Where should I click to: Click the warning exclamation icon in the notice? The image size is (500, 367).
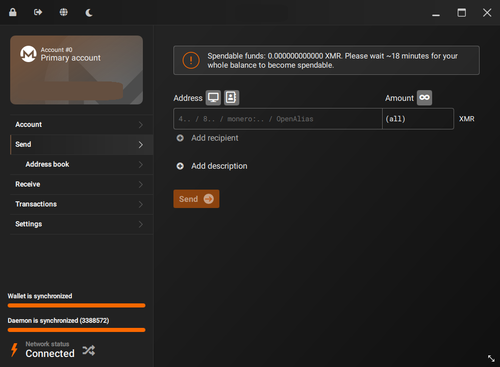coord(191,60)
